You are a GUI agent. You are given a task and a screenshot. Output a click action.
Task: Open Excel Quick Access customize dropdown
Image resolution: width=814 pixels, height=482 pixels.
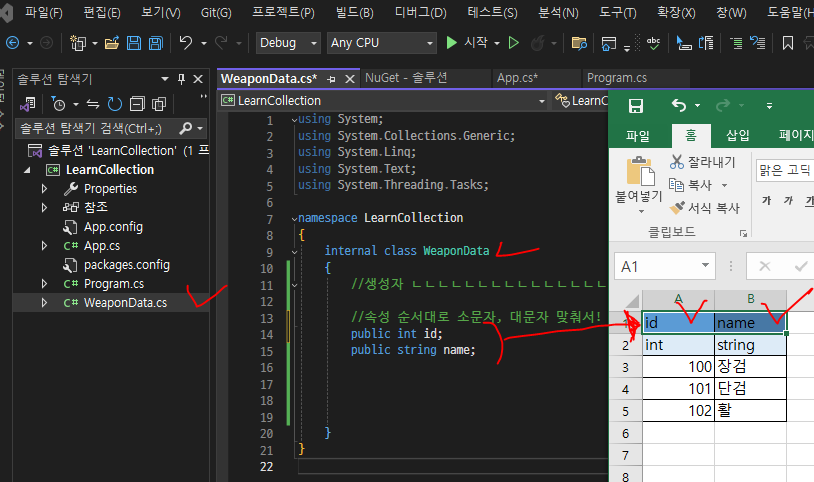tap(769, 106)
